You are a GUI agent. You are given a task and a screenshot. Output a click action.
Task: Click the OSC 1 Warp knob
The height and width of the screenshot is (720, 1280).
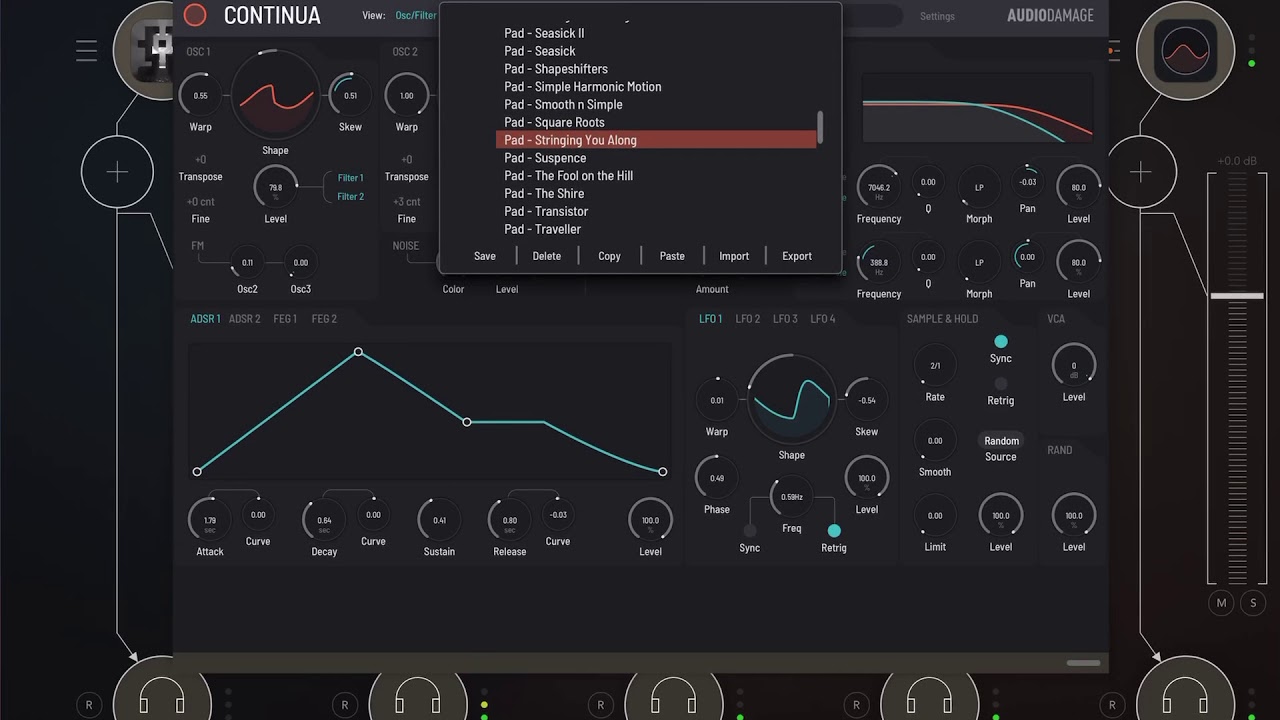point(200,96)
